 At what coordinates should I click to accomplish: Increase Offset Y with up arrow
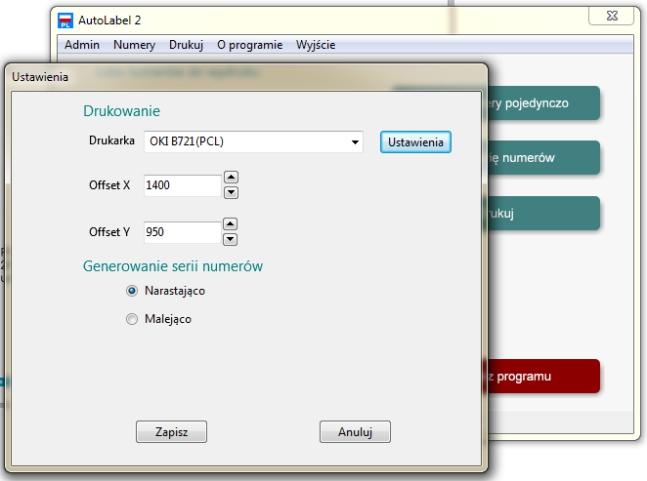[230, 224]
